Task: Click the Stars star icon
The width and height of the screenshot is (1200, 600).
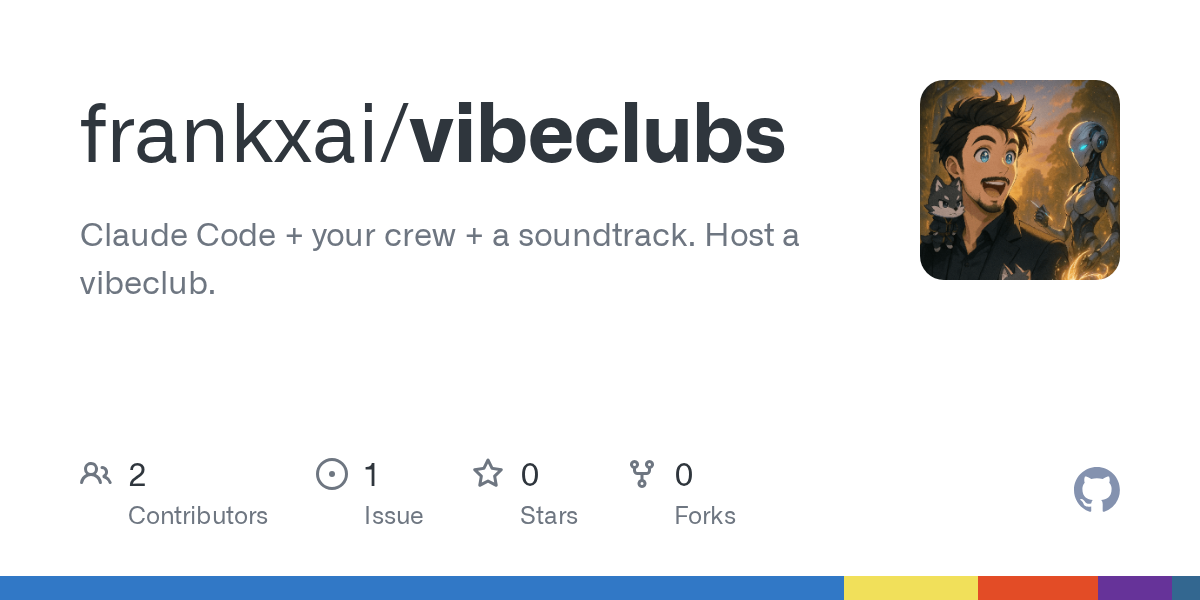Action: (488, 473)
